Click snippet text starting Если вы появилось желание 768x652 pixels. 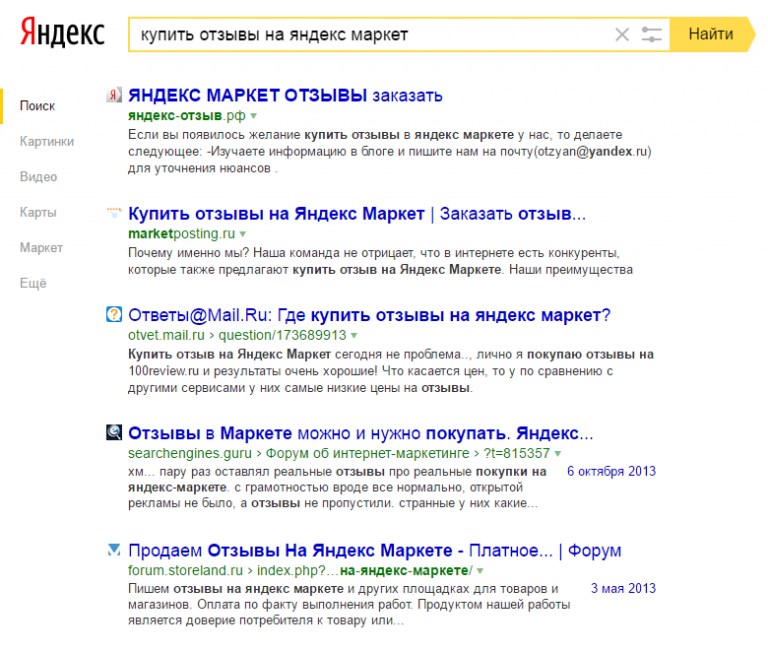389,151
